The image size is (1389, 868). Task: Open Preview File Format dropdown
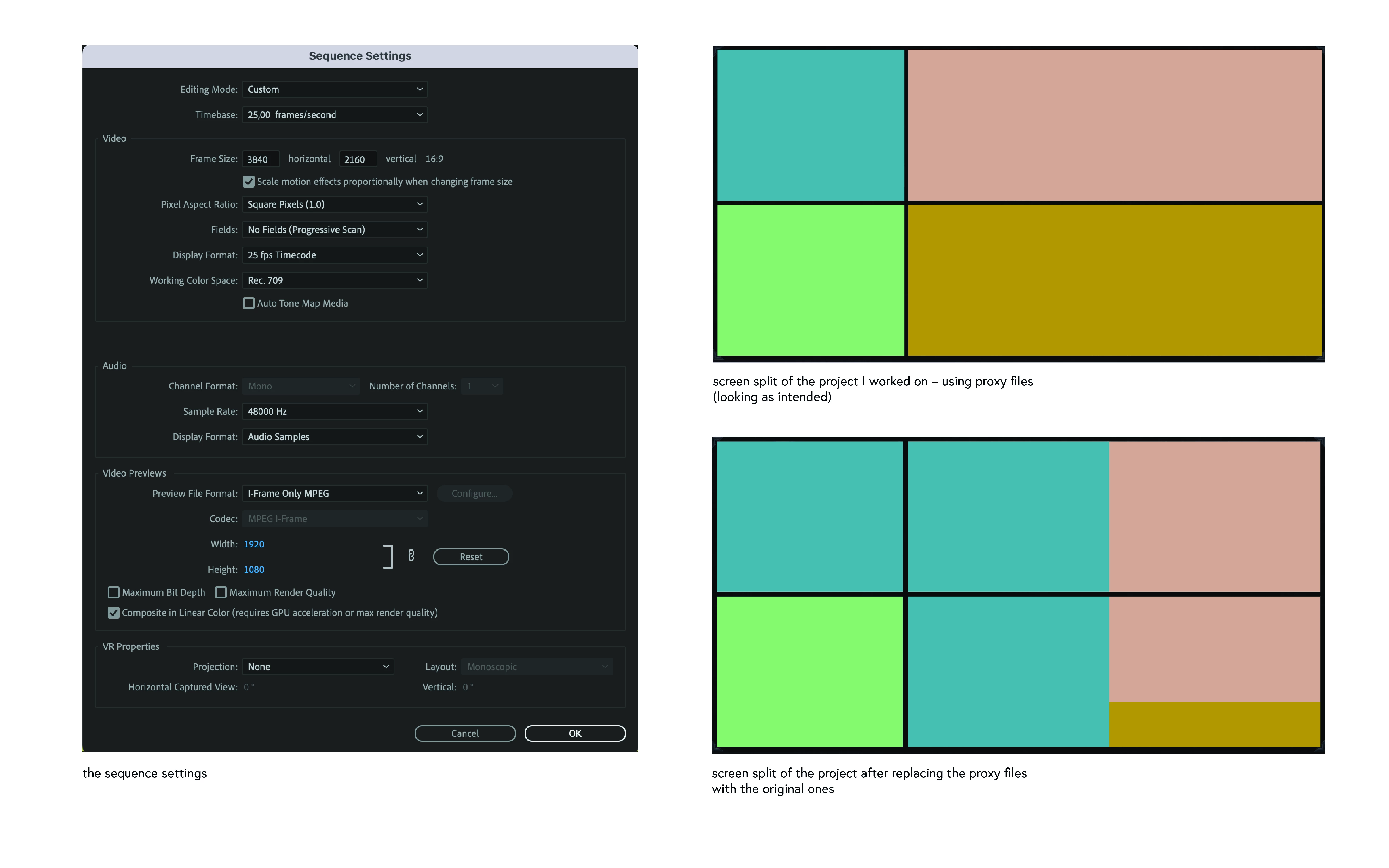click(335, 493)
